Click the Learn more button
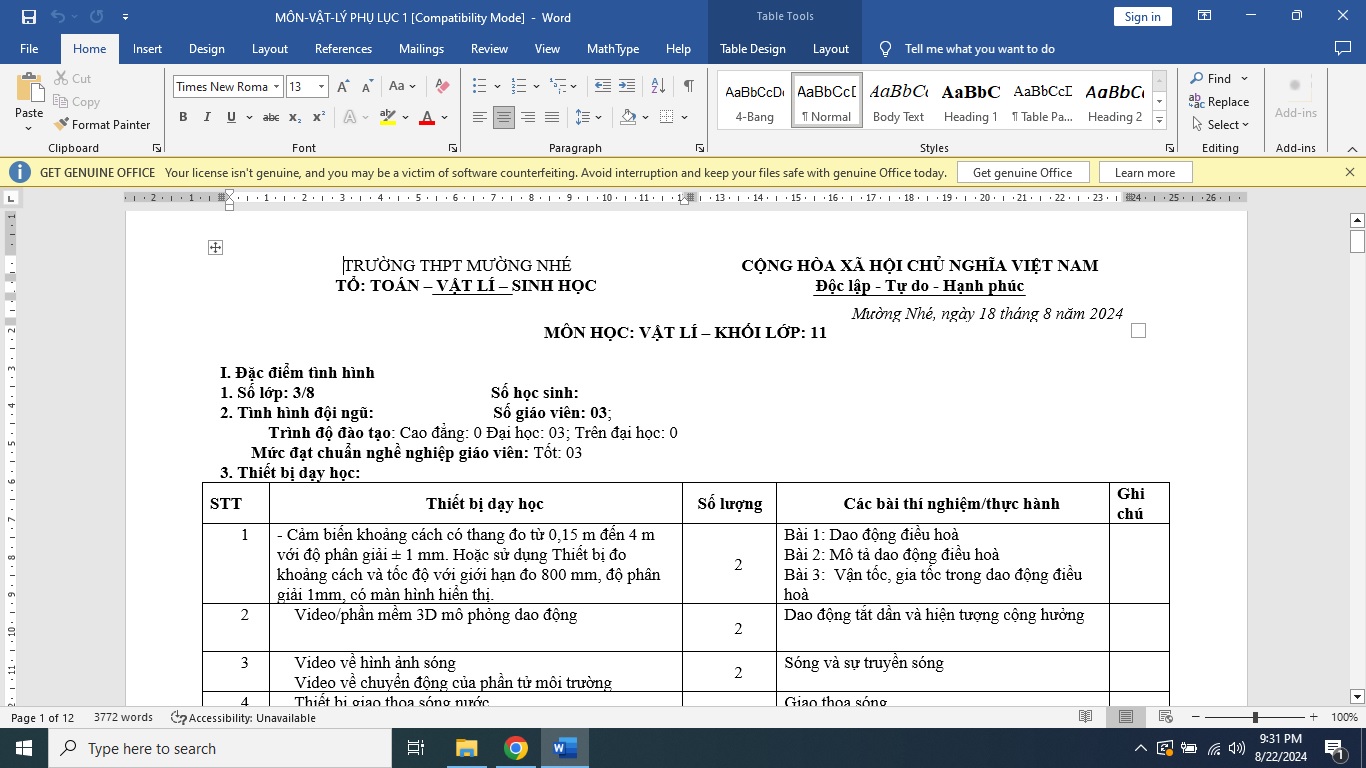Image resolution: width=1366 pixels, height=768 pixels. (1145, 172)
